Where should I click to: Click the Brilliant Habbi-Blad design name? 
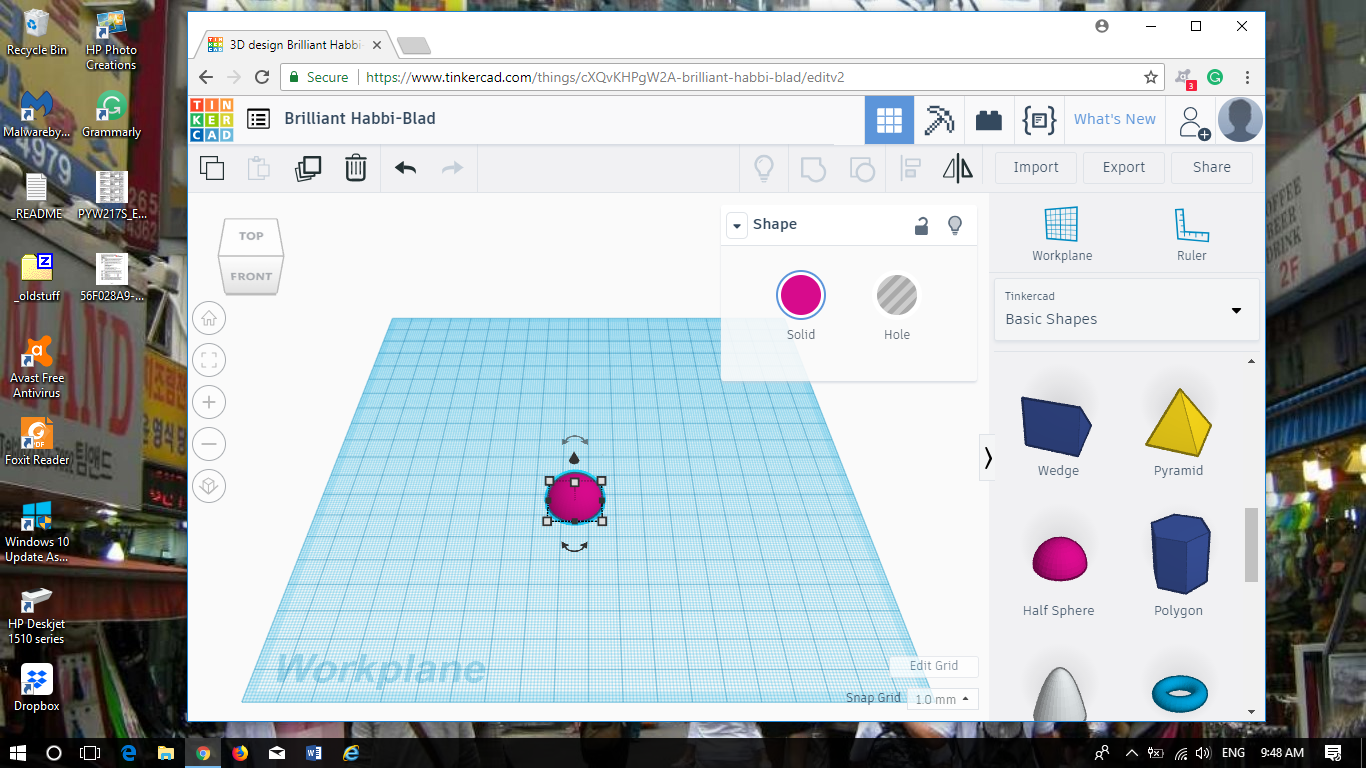pyautogui.click(x=360, y=118)
